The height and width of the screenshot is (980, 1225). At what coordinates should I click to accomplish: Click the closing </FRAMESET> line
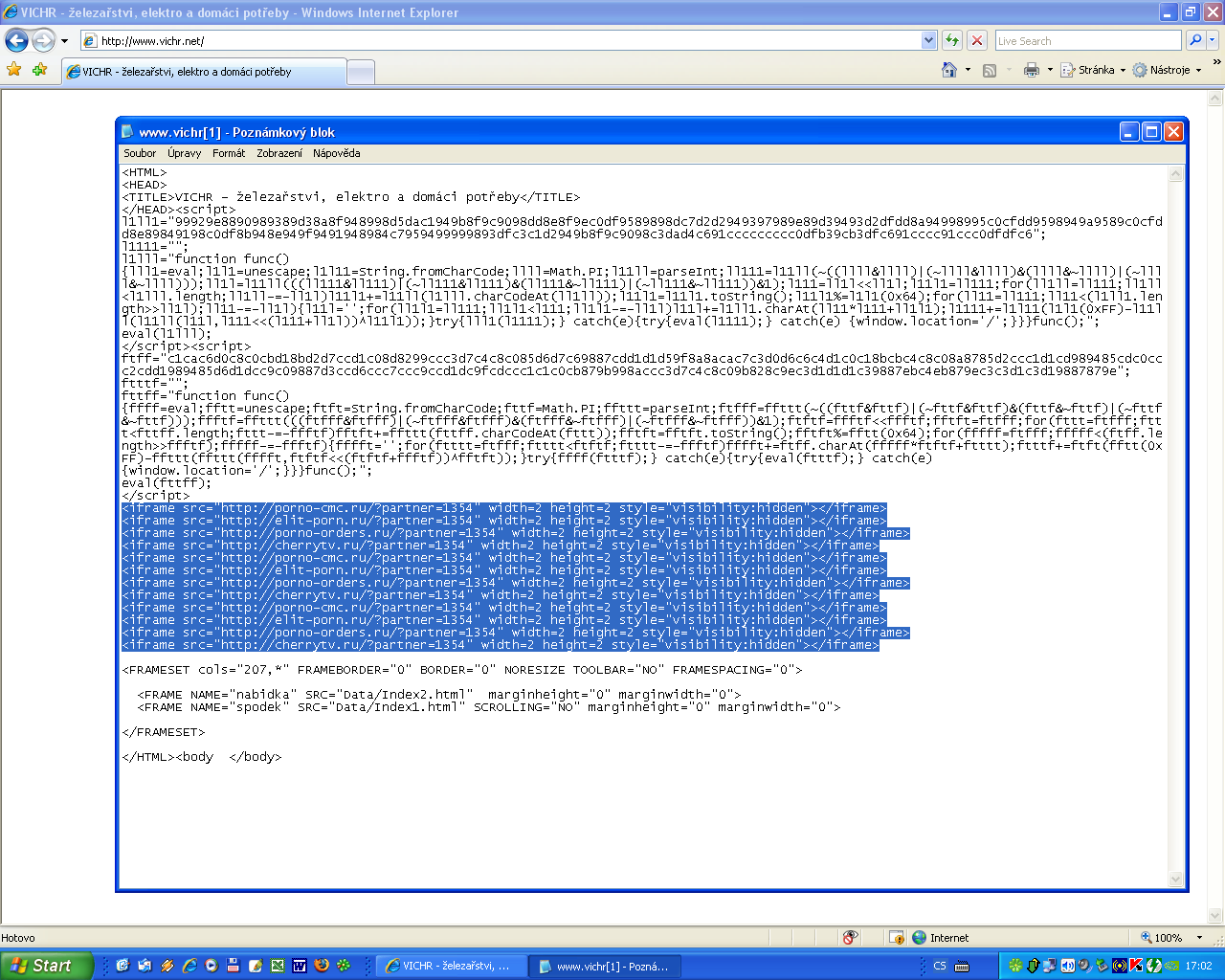(x=164, y=732)
